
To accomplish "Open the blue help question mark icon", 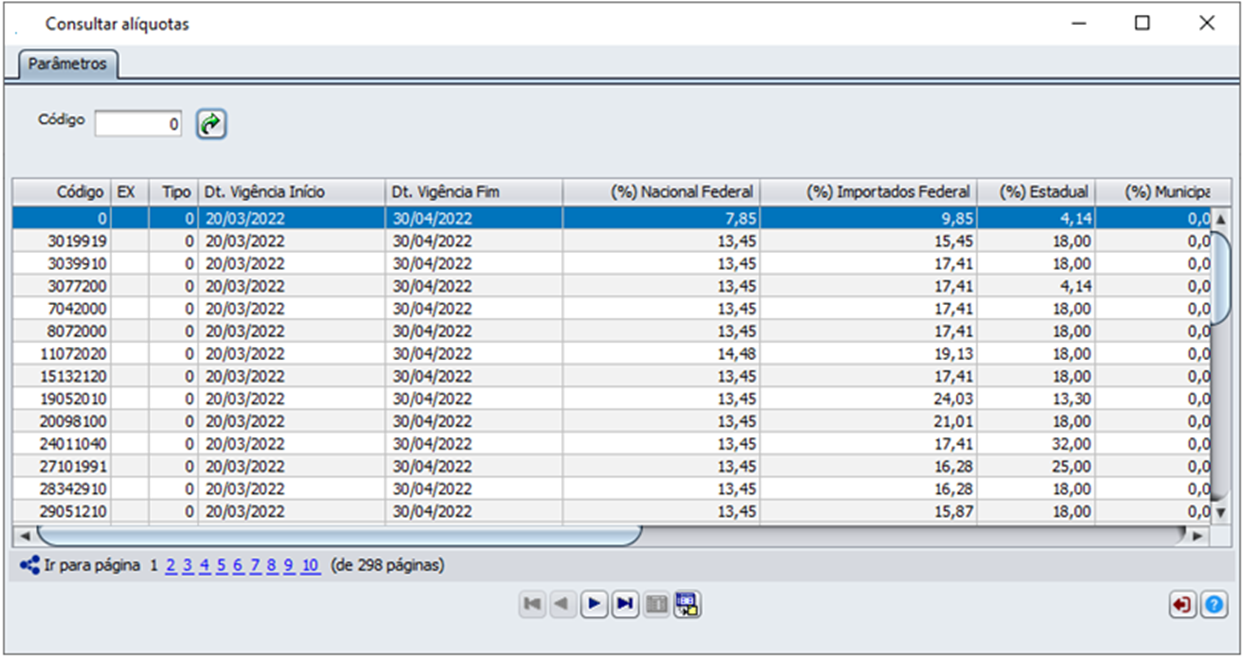I will click(x=1214, y=605).
